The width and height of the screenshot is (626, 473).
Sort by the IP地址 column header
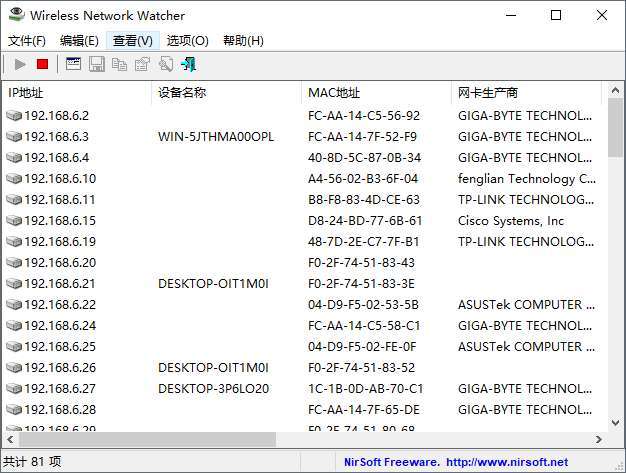(x=77, y=93)
